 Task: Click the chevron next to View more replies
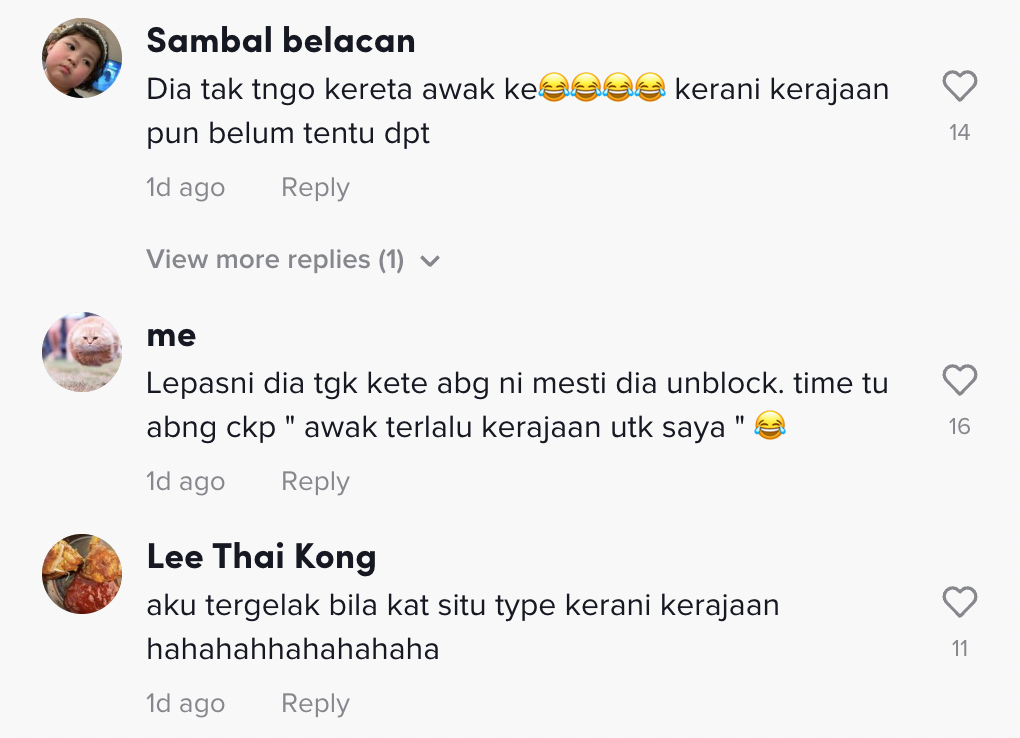[430, 261]
